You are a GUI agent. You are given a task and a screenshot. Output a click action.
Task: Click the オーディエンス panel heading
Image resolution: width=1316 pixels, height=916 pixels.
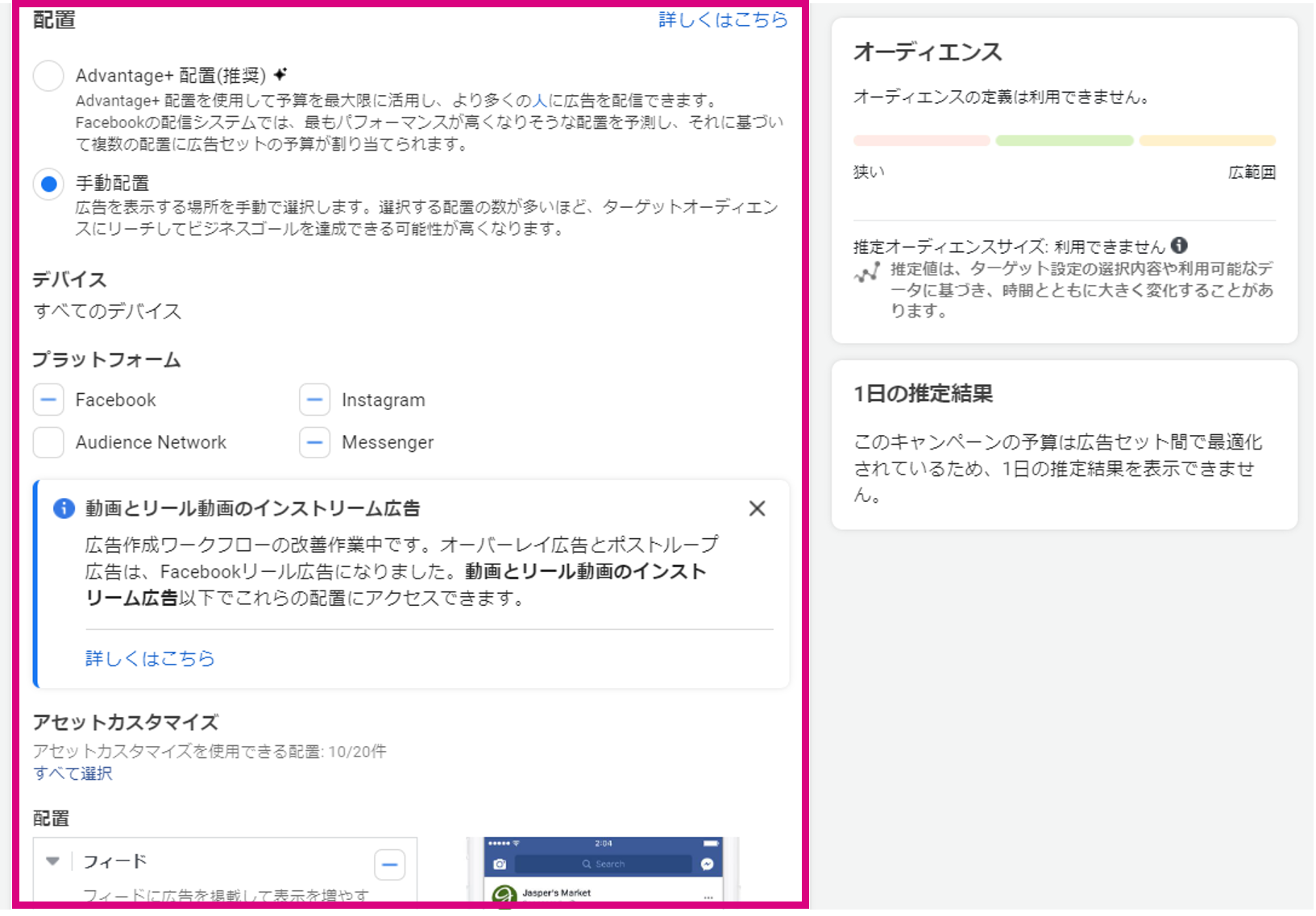click(x=928, y=52)
